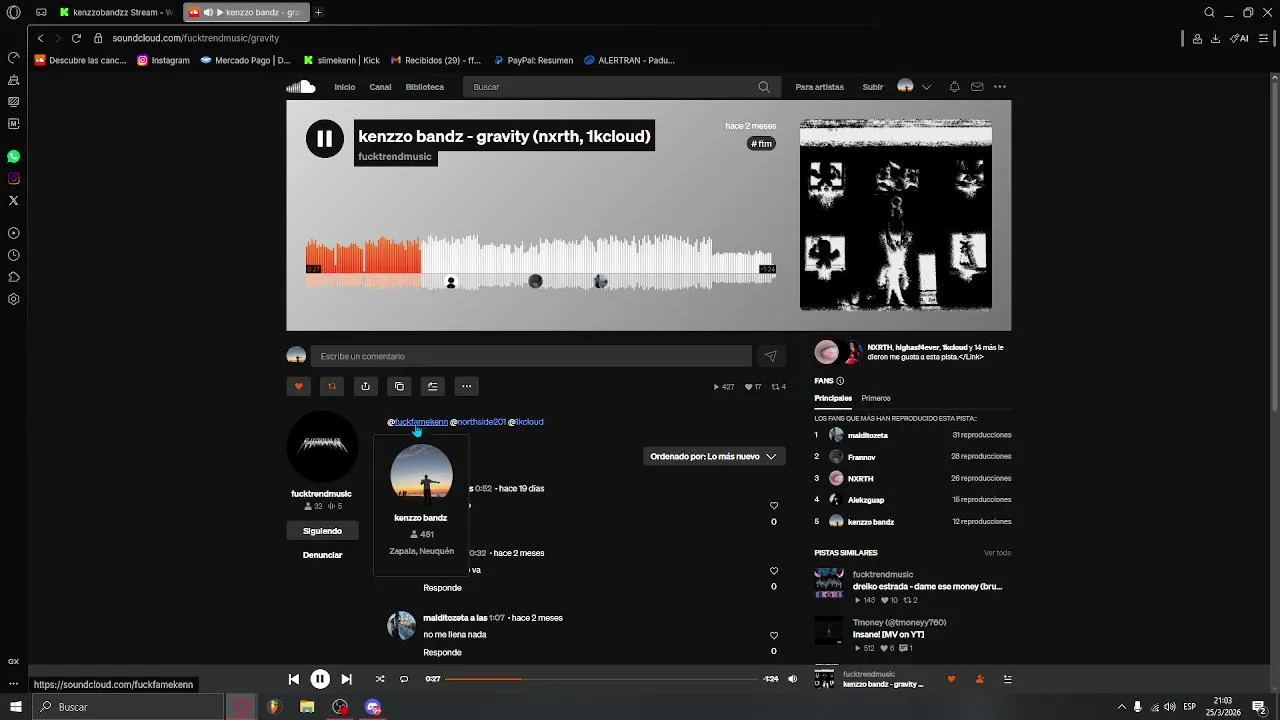Click Responde under the 'no me llena nada' comment
This screenshot has width=1280, height=720.
[442, 652]
